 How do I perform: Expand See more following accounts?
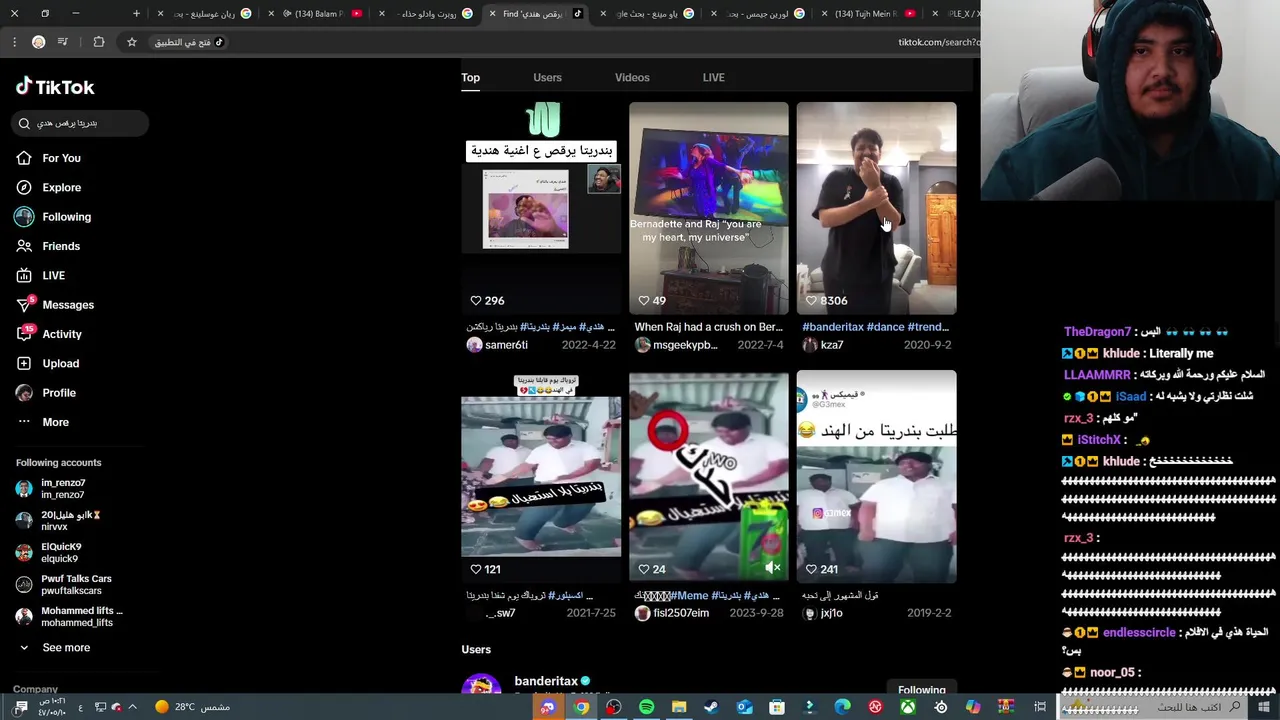pyautogui.click(x=54, y=648)
